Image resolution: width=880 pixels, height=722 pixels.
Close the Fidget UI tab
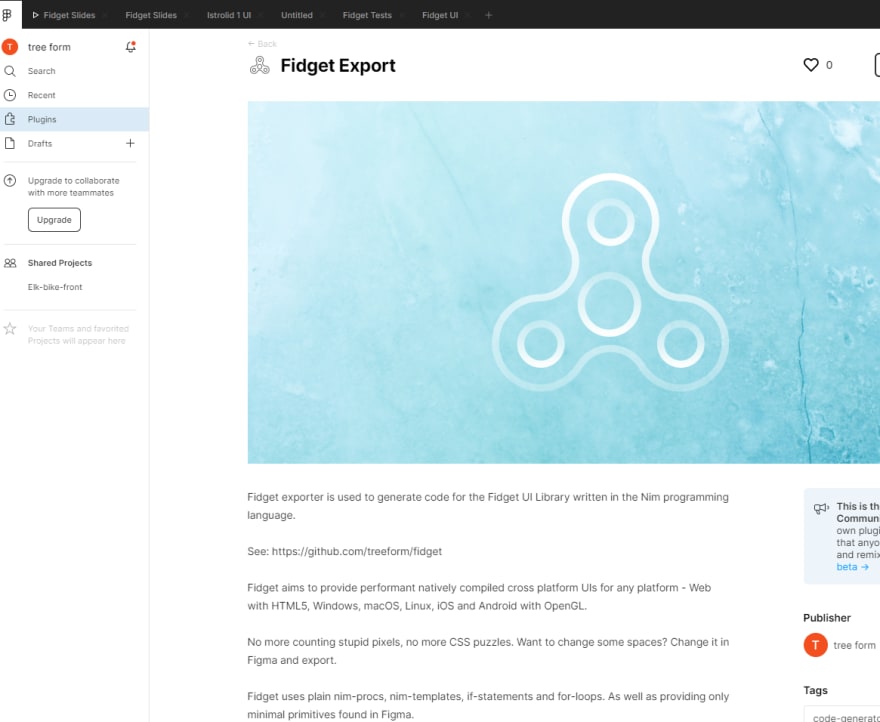[468, 15]
